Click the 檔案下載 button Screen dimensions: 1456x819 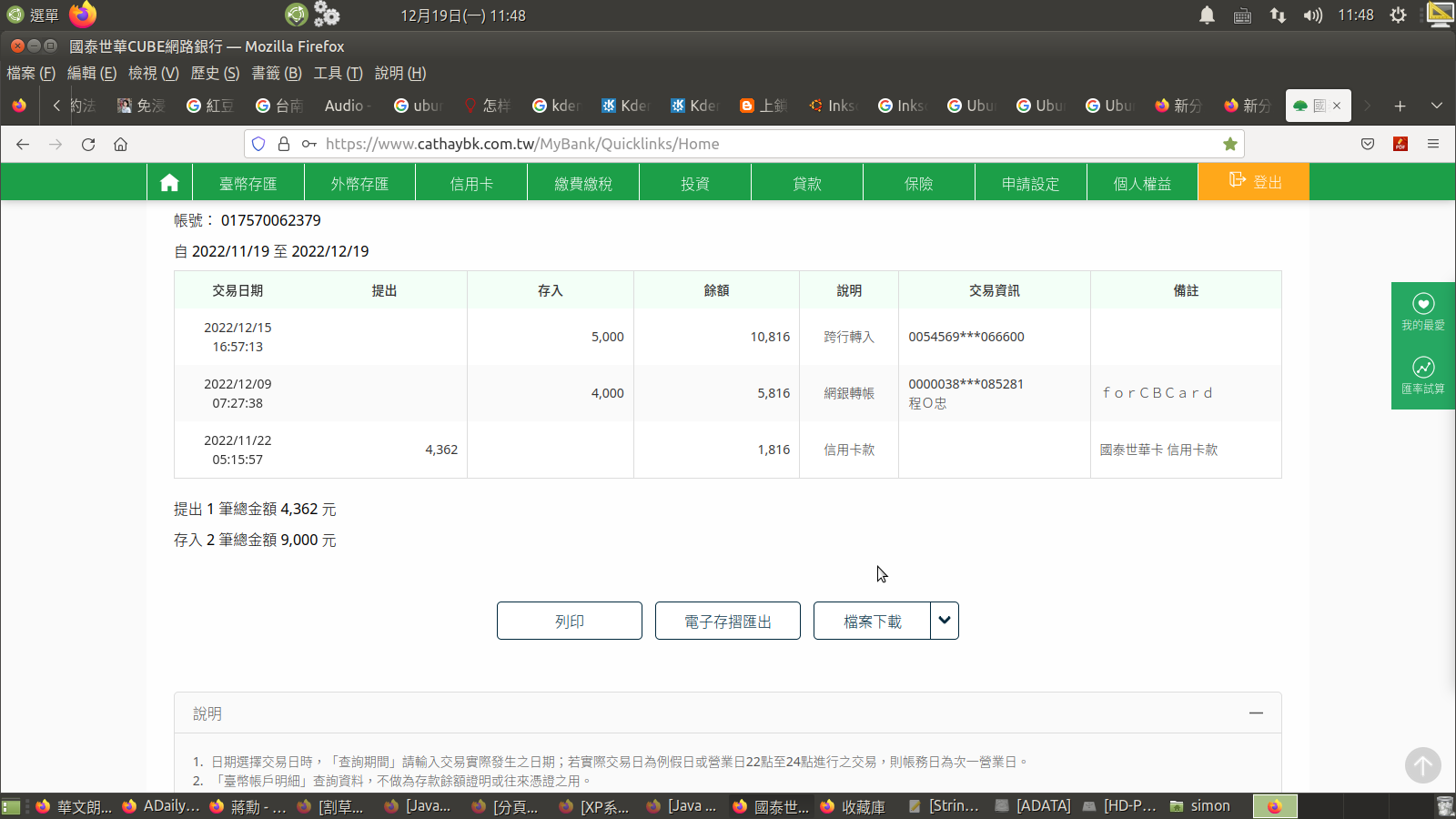pos(872,621)
